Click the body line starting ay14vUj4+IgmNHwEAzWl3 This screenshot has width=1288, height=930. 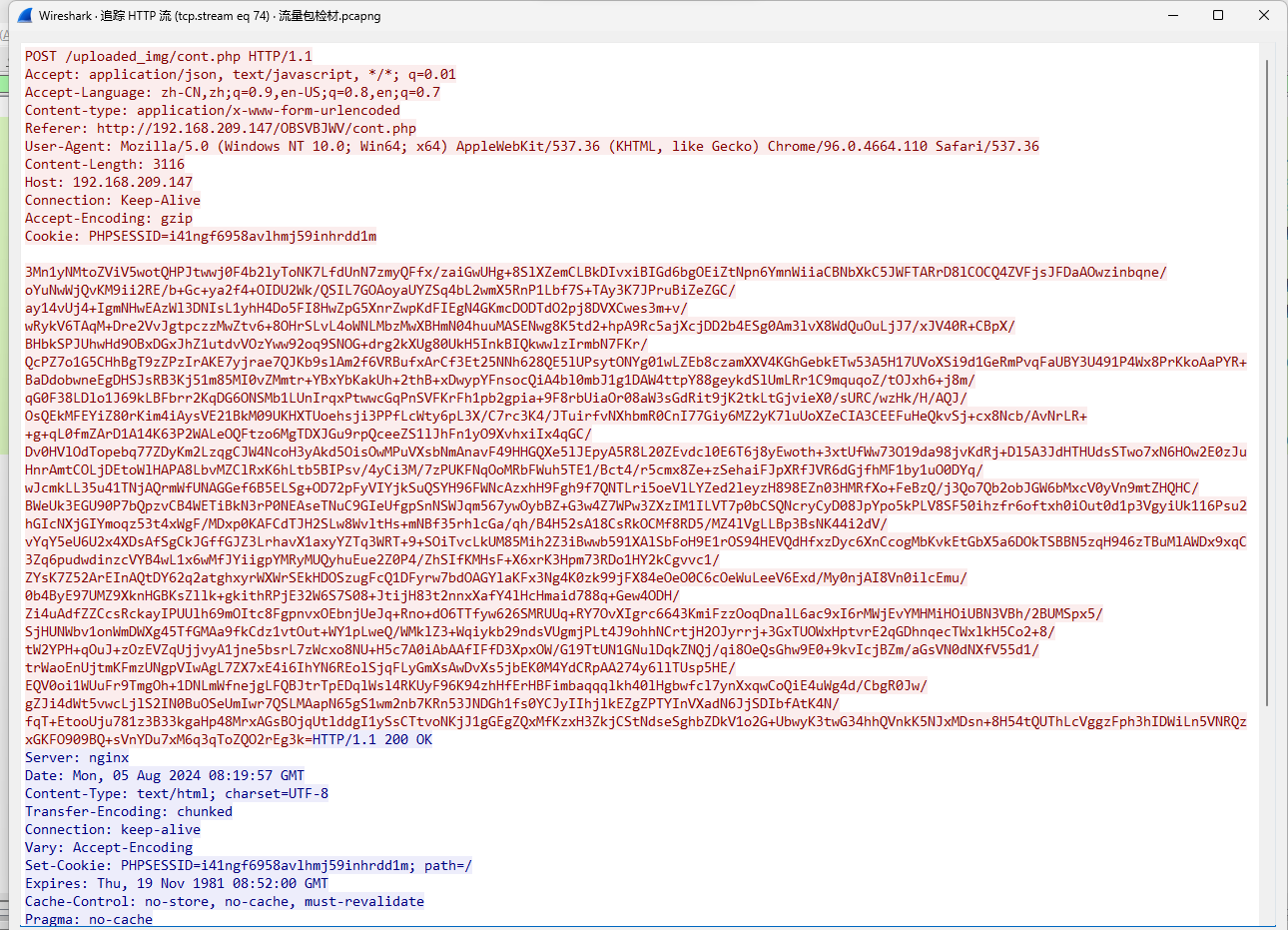pyautogui.click(x=356, y=308)
